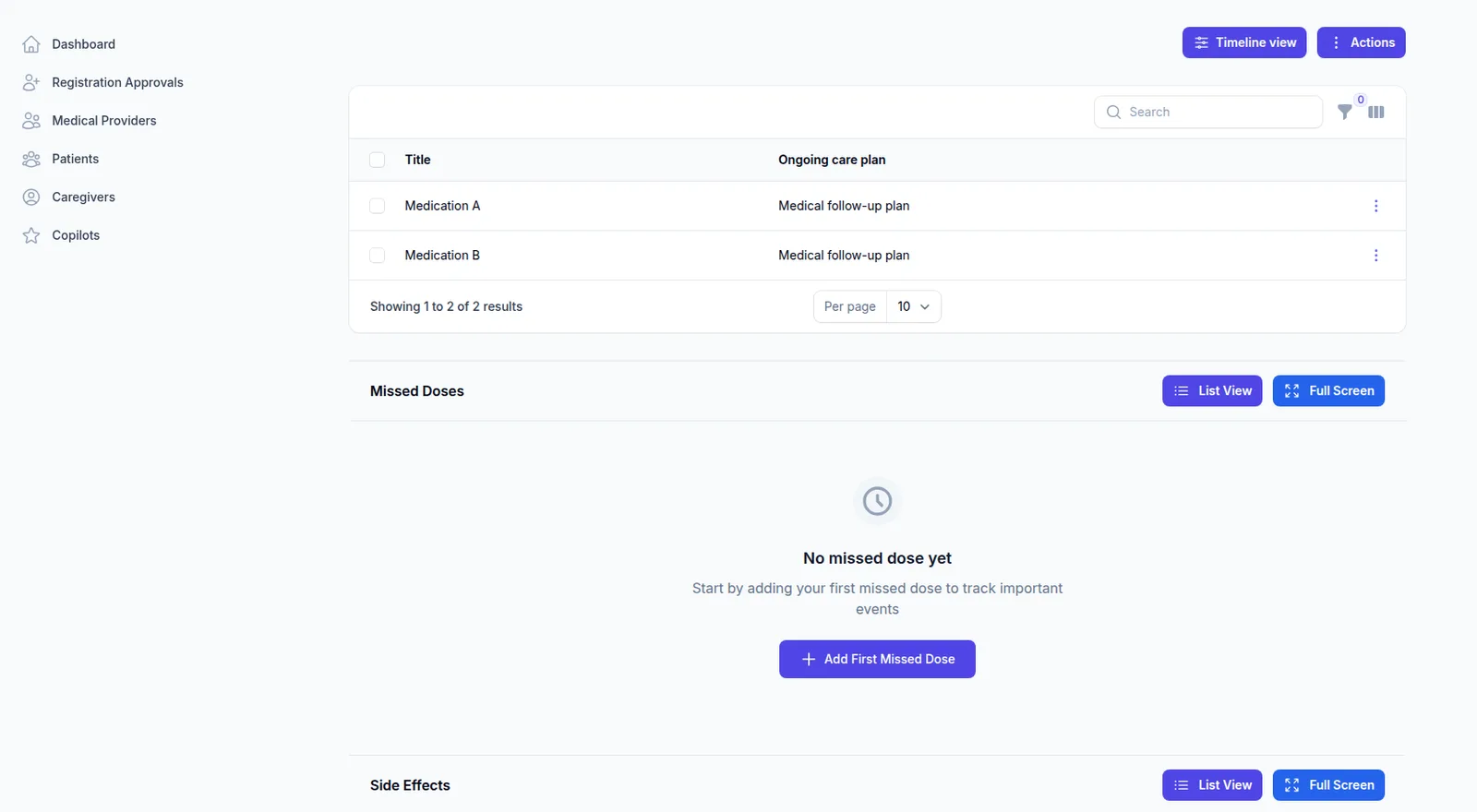Switch Side Effects to List View
The image size is (1477, 812).
pyautogui.click(x=1212, y=785)
